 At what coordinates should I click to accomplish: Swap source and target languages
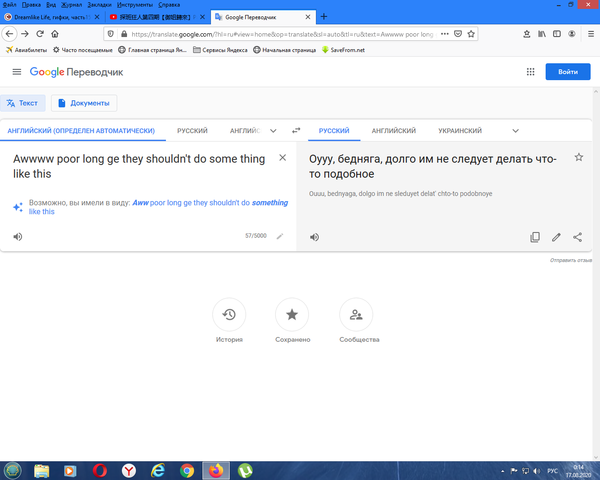[x=296, y=131]
